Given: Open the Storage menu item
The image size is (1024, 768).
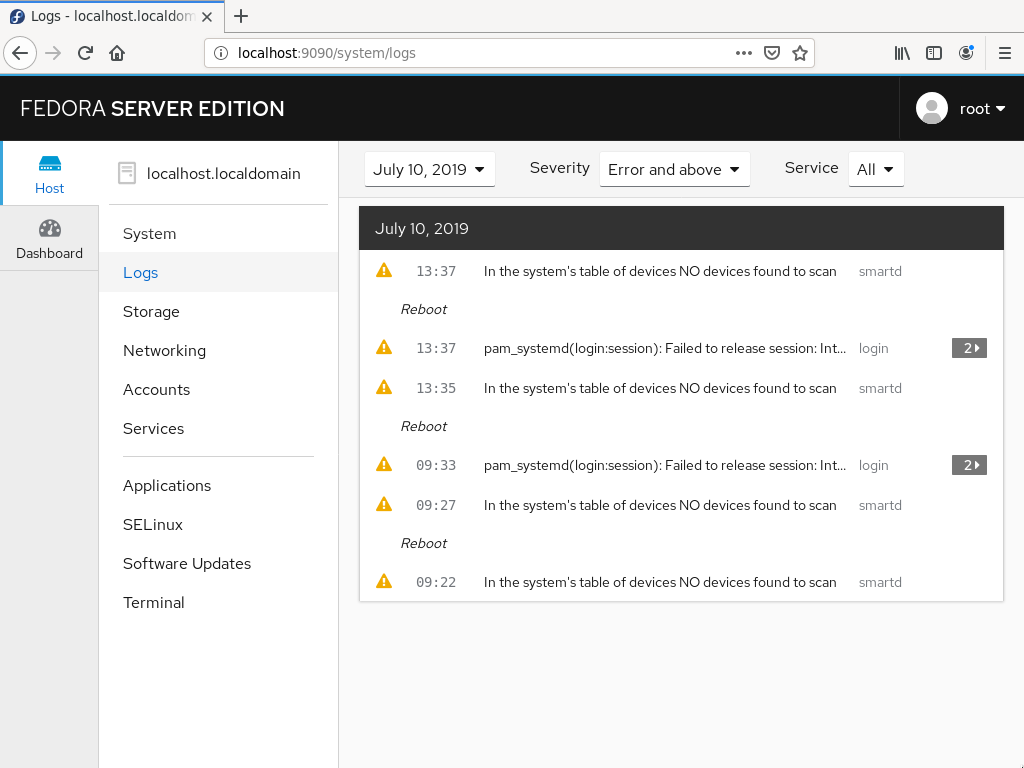Looking at the screenshot, I should pos(151,312).
